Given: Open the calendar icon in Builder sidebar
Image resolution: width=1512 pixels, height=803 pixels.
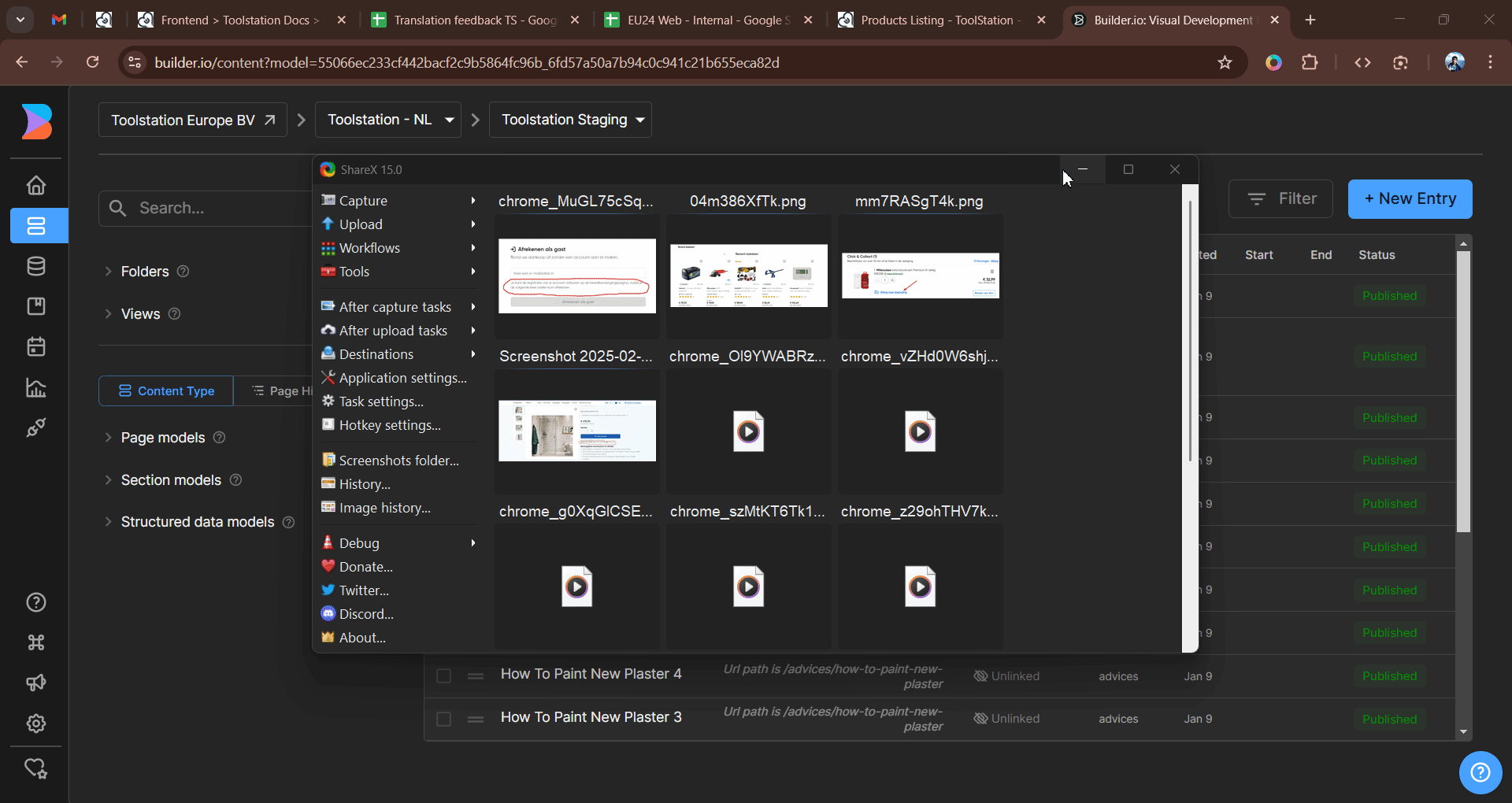Looking at the screenshot, I should pos(36,346).
